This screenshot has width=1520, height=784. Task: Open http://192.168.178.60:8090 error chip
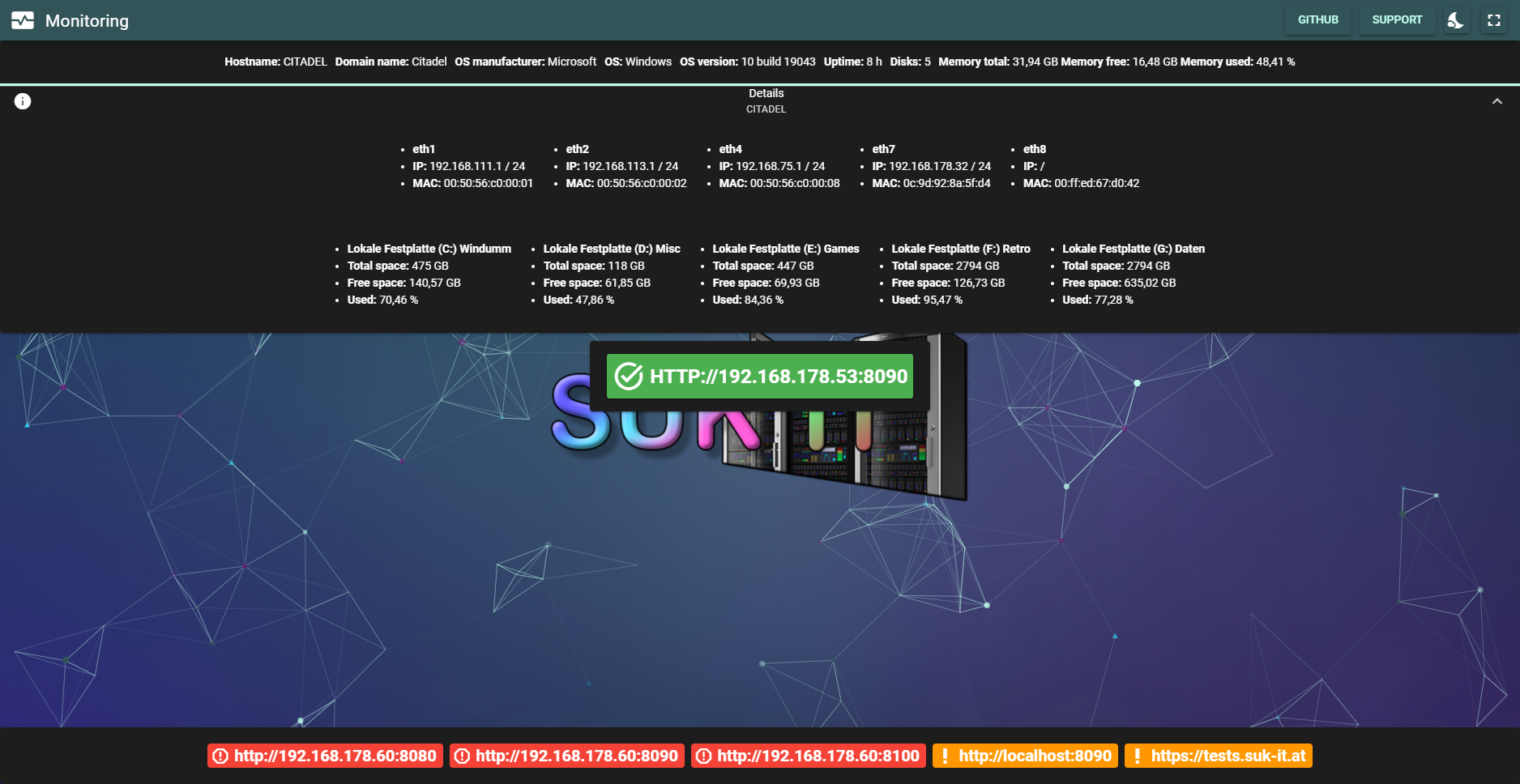(567, 756)
